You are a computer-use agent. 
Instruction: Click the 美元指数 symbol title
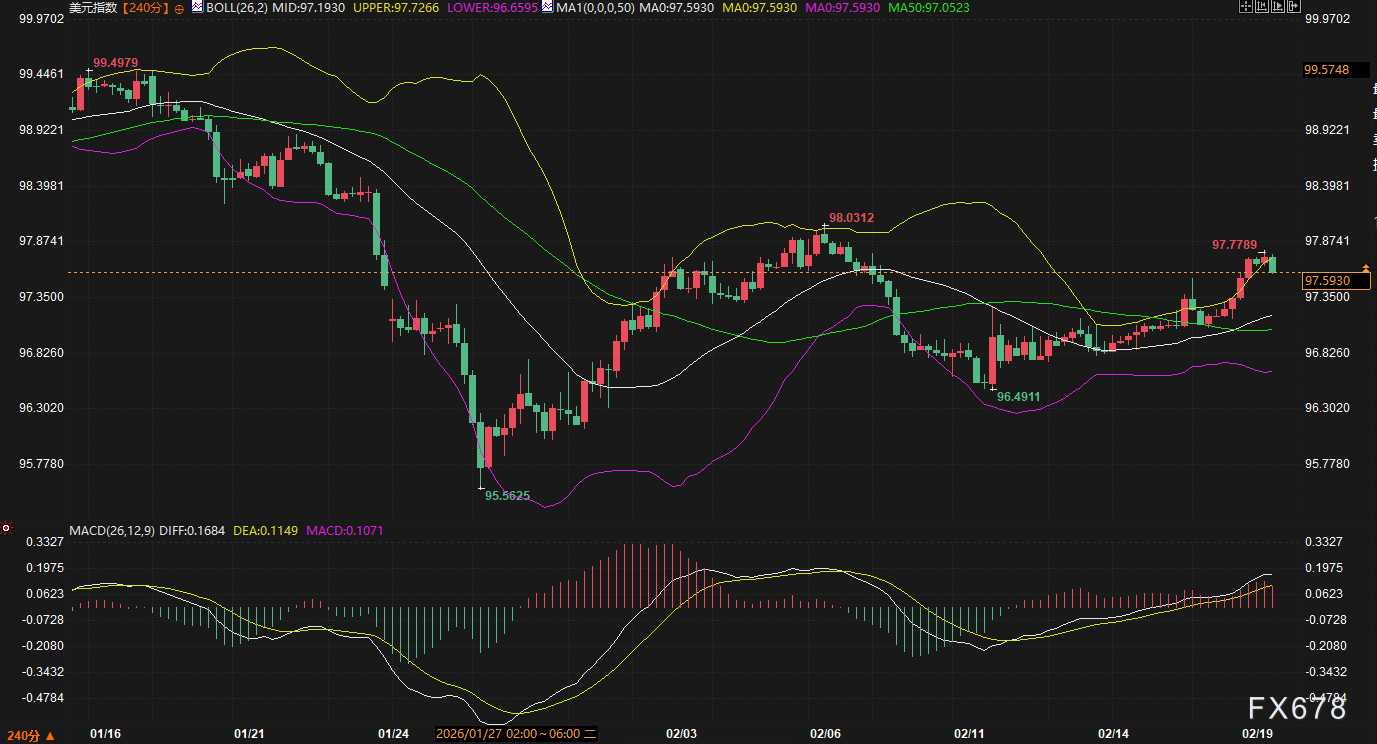click(x=92, y=8)
